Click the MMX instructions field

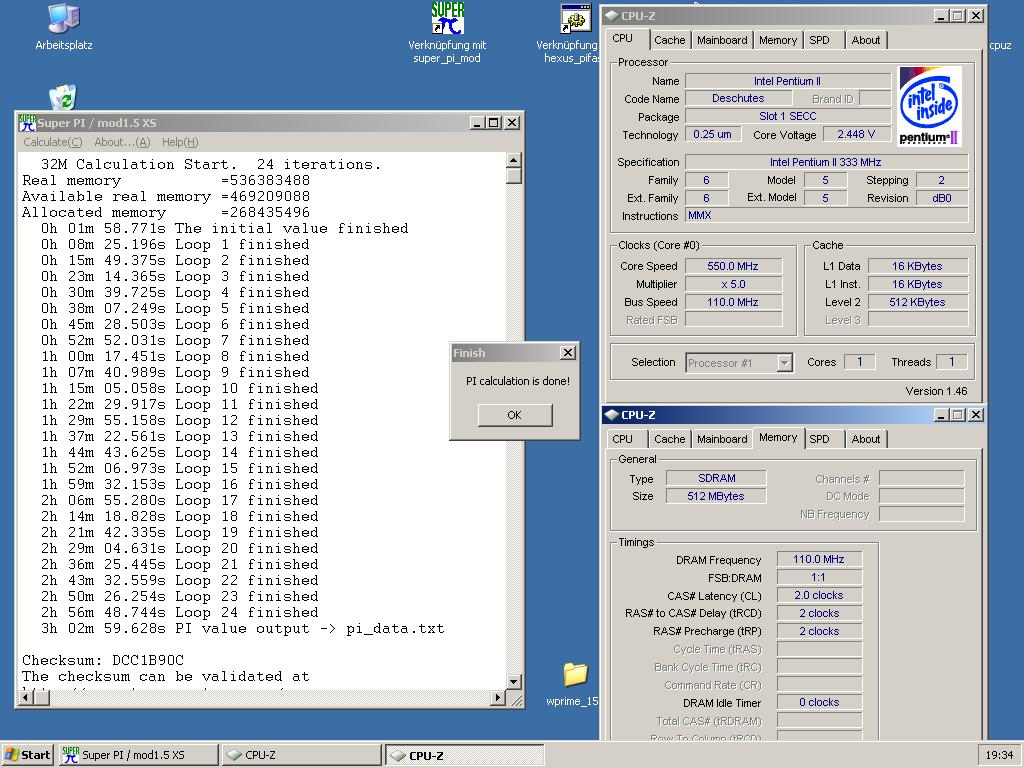826,216
